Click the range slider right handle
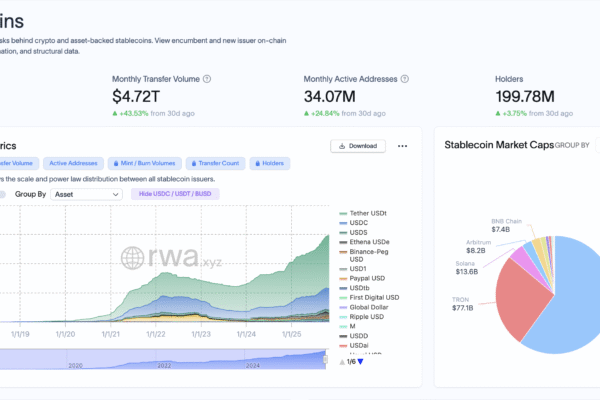The width and height of the screenshot is (600, 400). click(x=326, y=358)
